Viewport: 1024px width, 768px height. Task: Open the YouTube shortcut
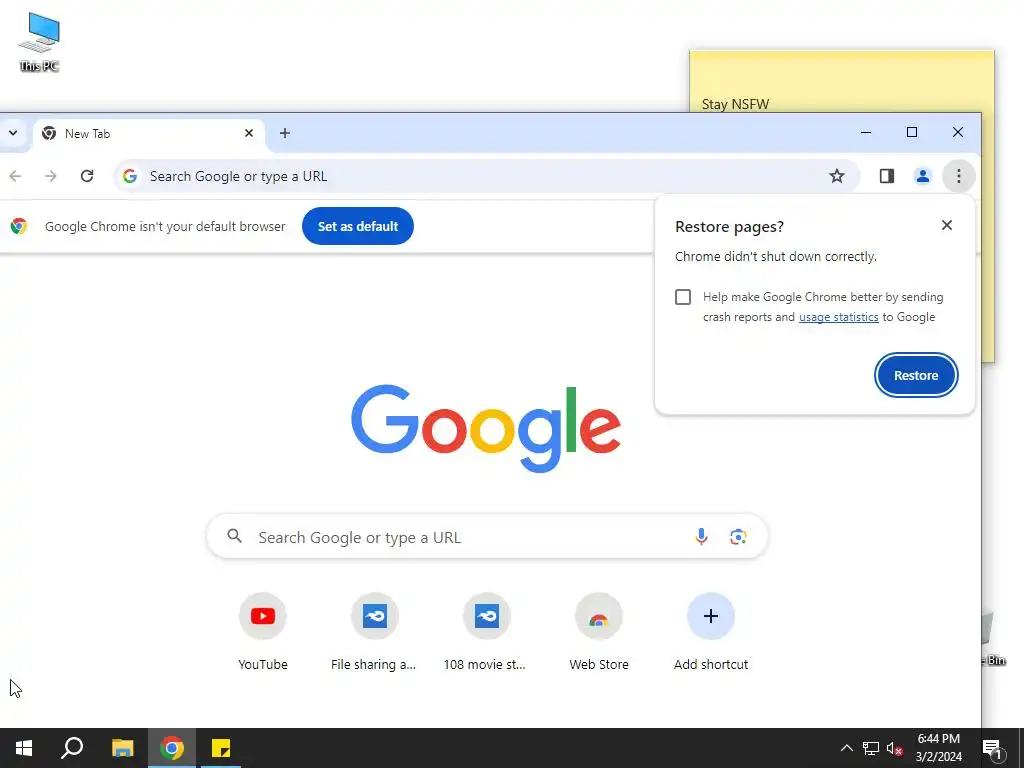click(263, 631)
